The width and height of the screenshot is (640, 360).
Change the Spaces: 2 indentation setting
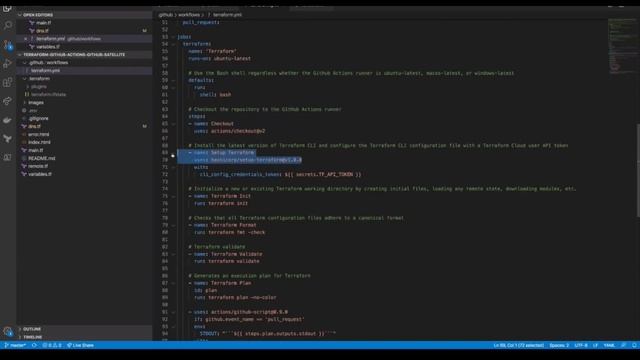[x=559, y=345]
